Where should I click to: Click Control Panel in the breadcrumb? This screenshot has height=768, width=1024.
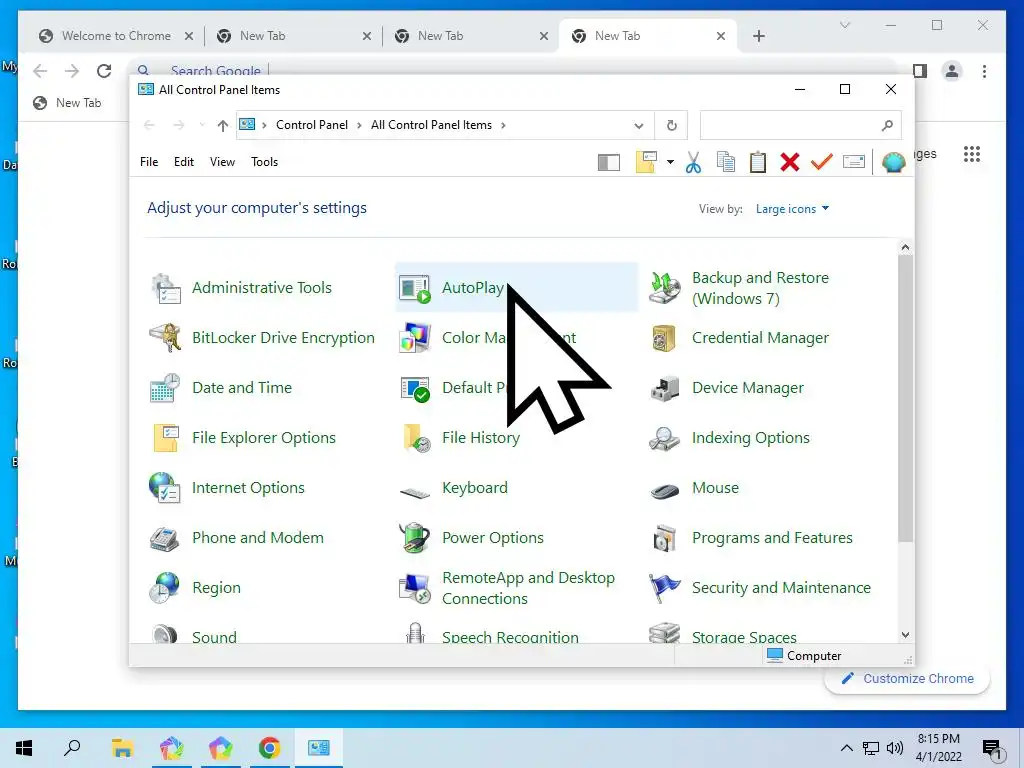pos(312,125)
